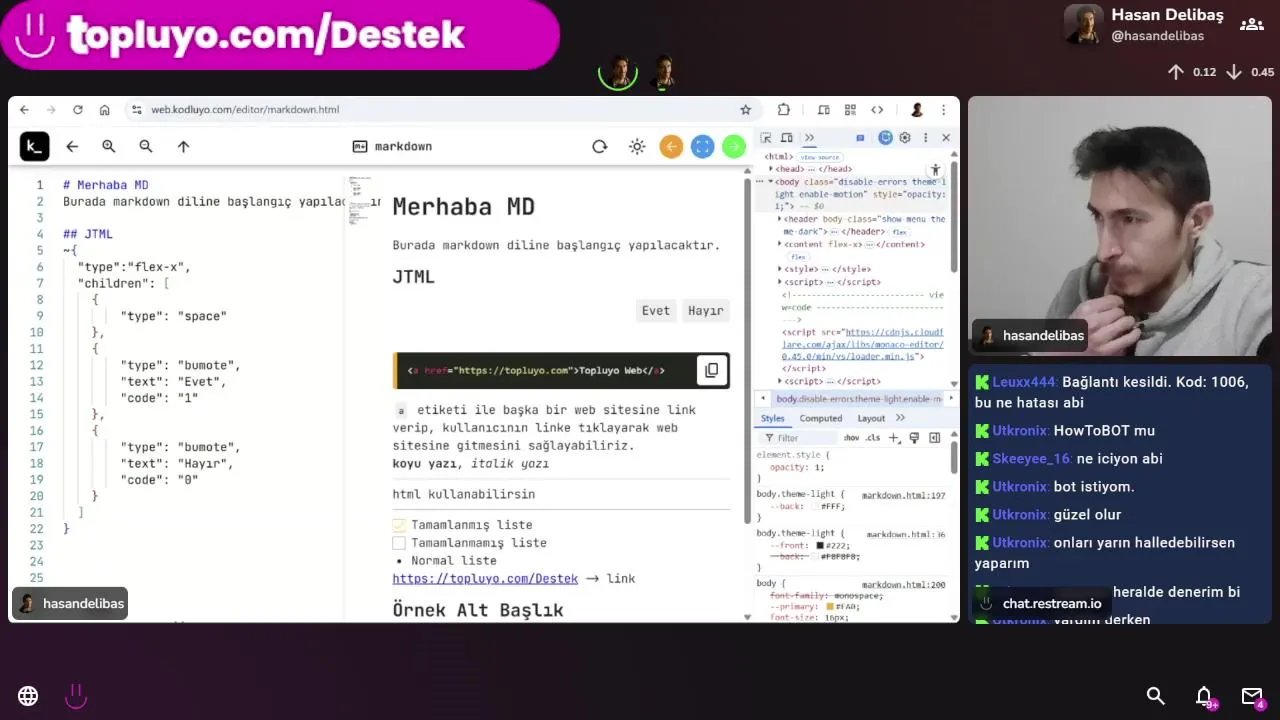Click the Hayır button in preview
The height and width of the screenshot is (720, 1280).
click(706, 311)
